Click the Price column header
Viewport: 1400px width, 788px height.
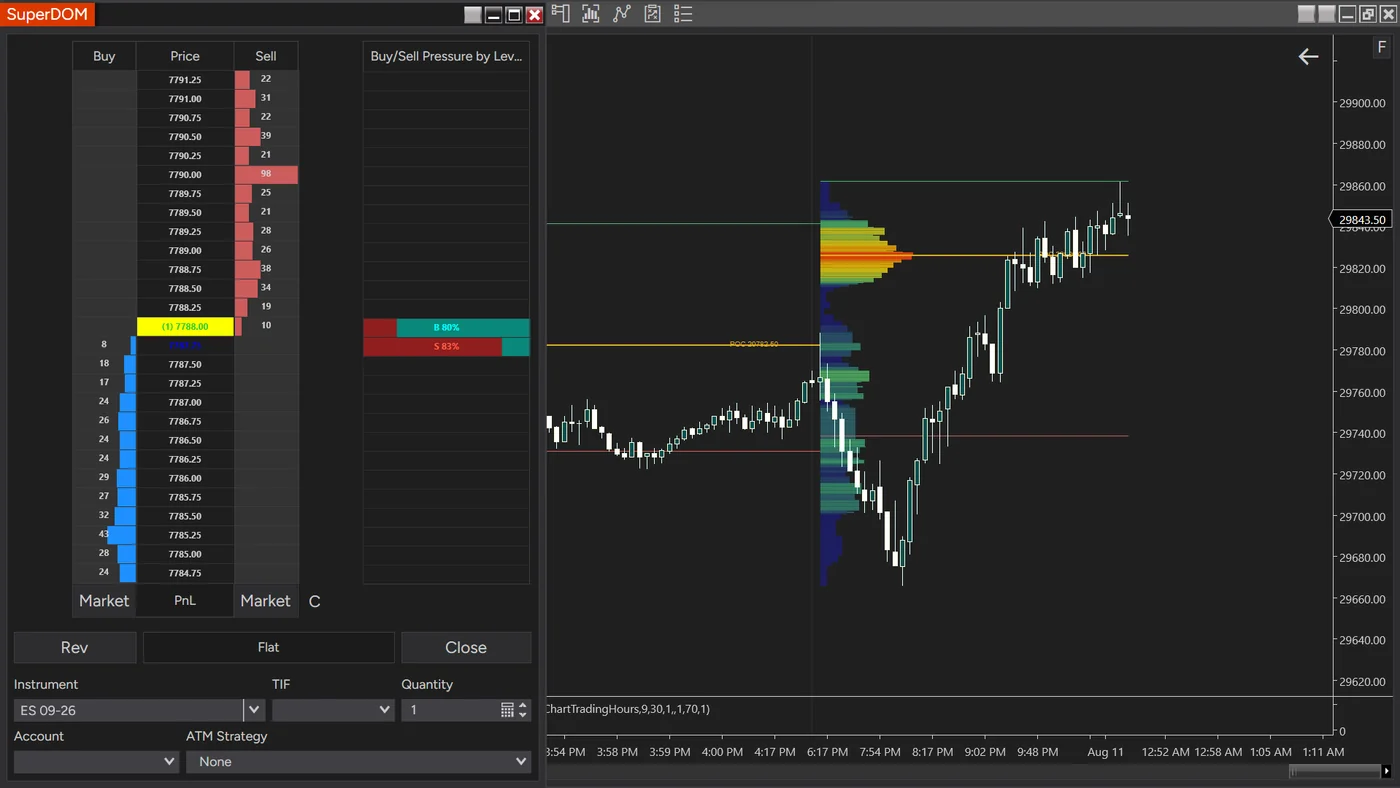[x=185, y=56]
